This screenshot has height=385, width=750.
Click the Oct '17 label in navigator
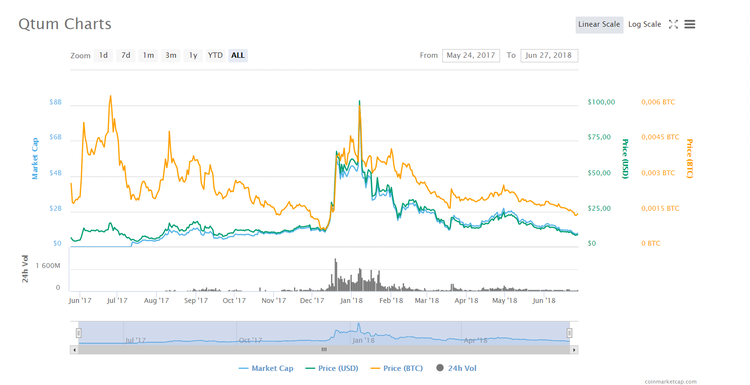(251, 341)
